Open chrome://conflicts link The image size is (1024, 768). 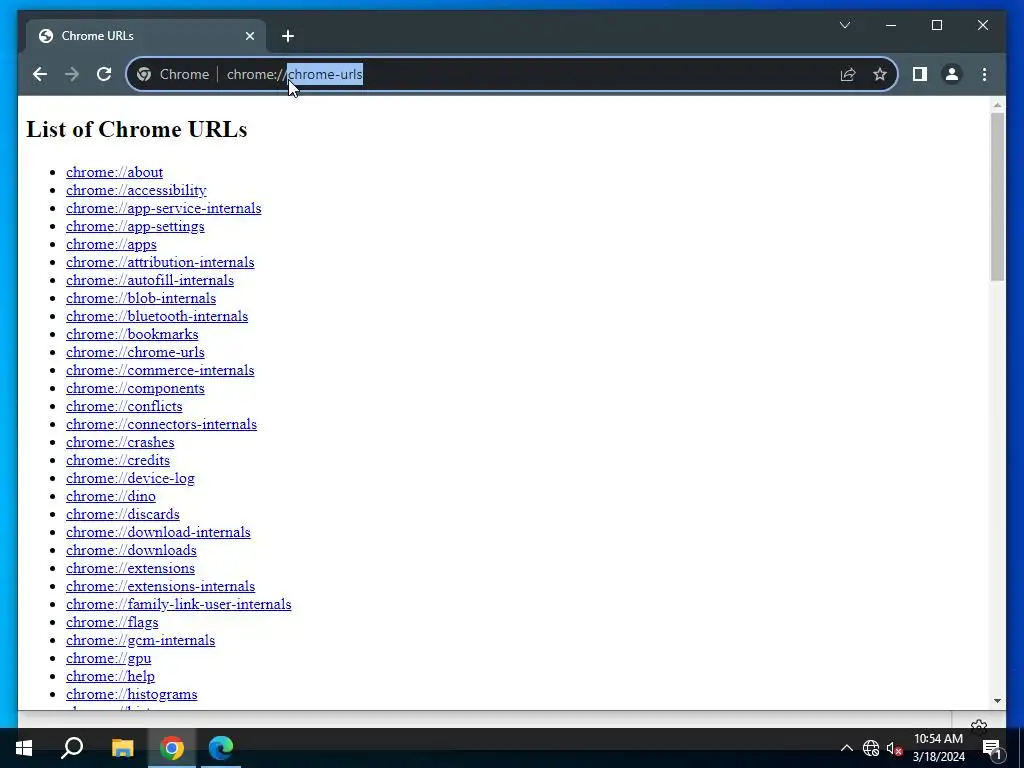124,406
